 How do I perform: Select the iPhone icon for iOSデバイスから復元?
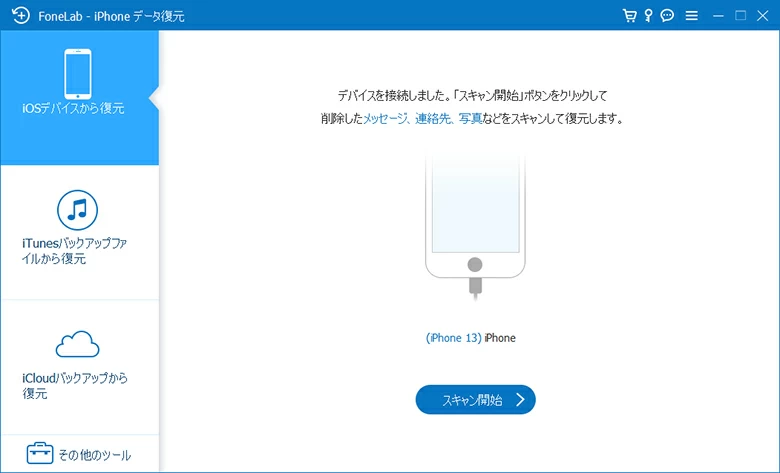[x=78, y=73]
